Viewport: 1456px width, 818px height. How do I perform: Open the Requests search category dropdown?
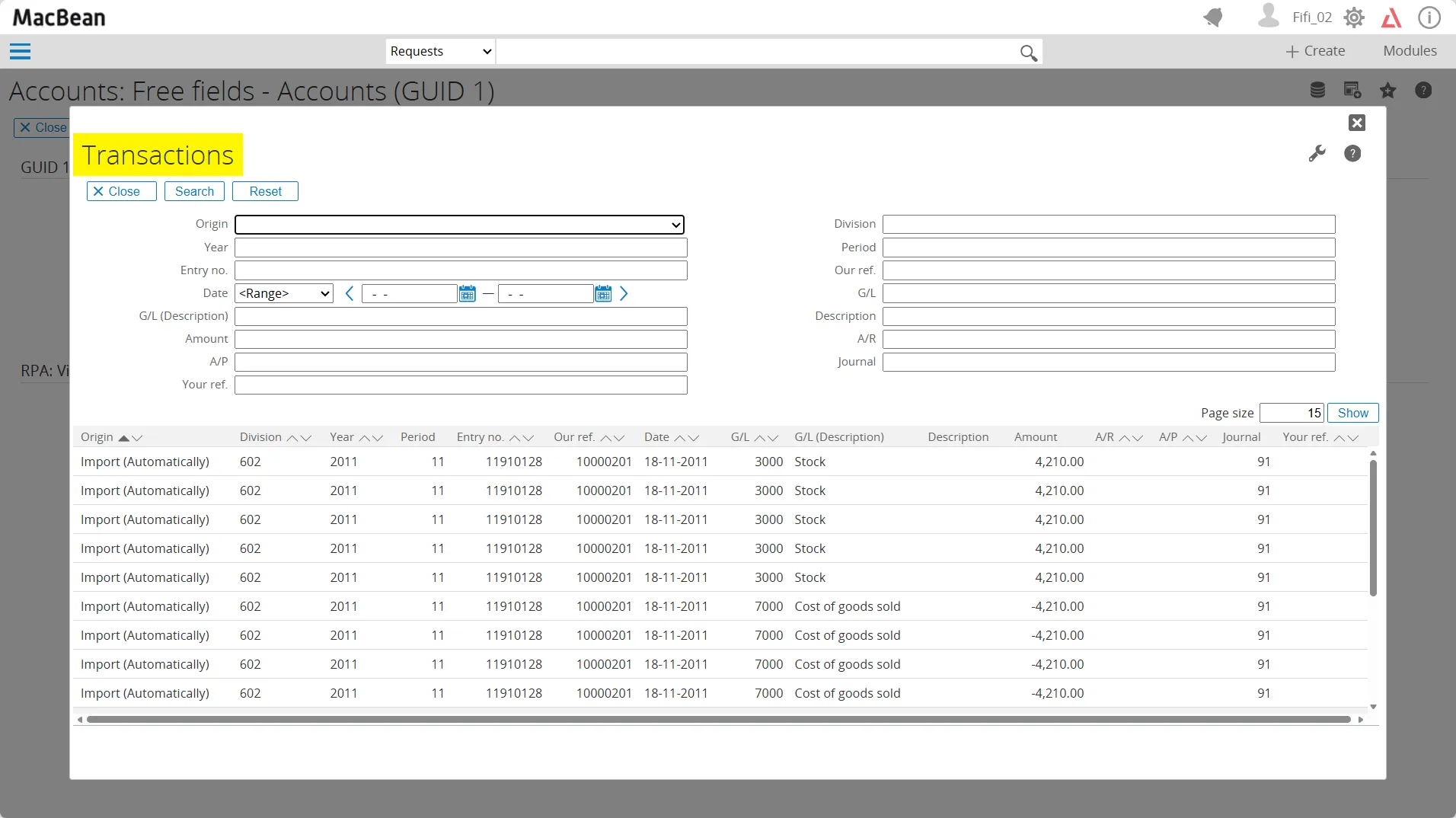coord(440,51)
